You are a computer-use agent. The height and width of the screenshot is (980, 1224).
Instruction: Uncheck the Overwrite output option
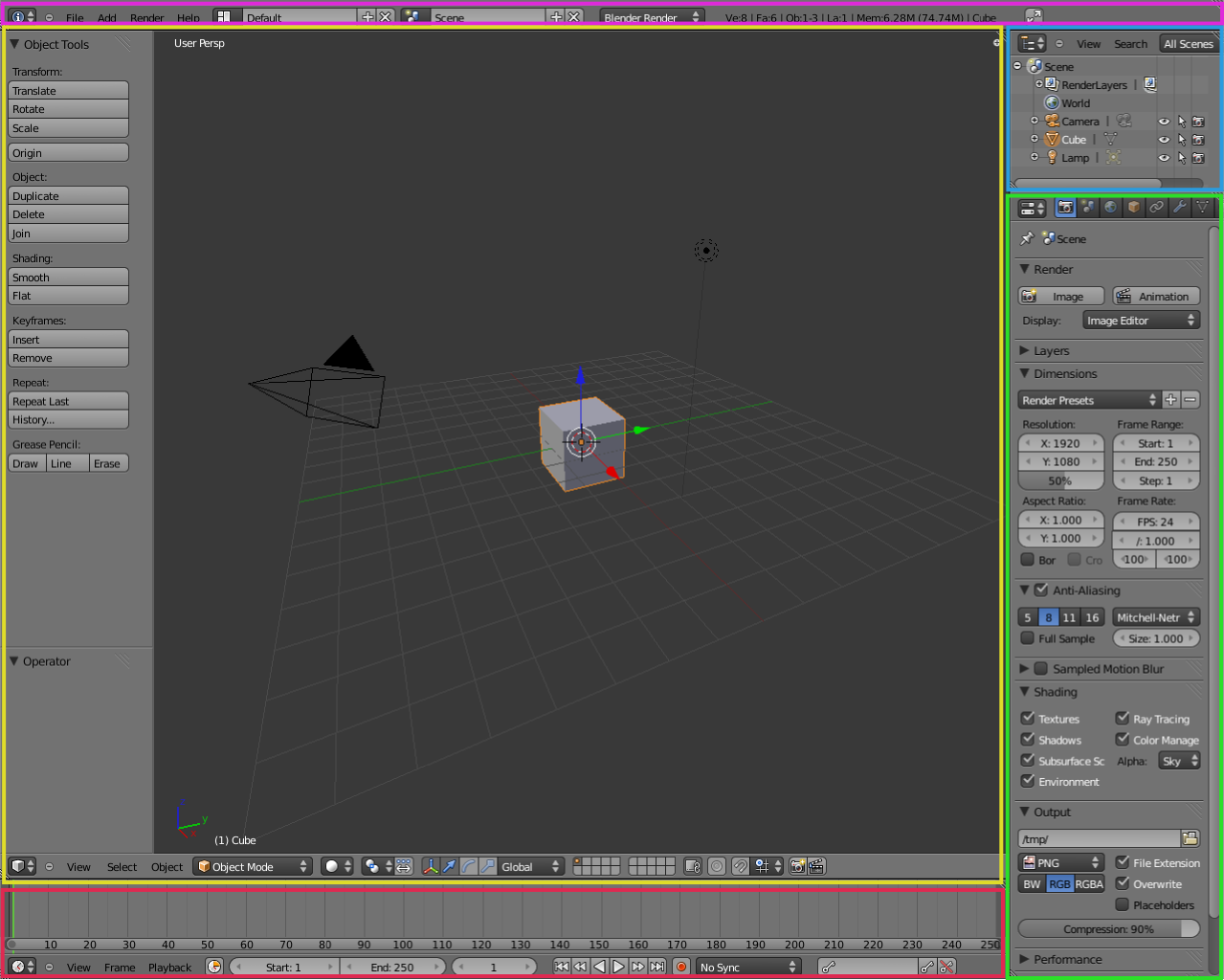pyautogui.click(x=1122, y=883)
